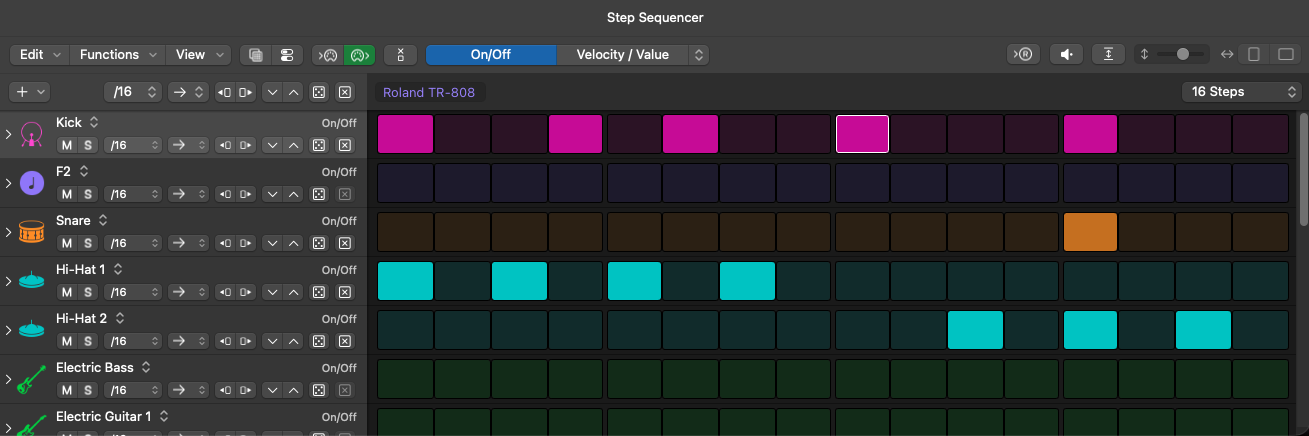Expand the Kick row subrows
1309x436 pixels.
click(9, 134)
